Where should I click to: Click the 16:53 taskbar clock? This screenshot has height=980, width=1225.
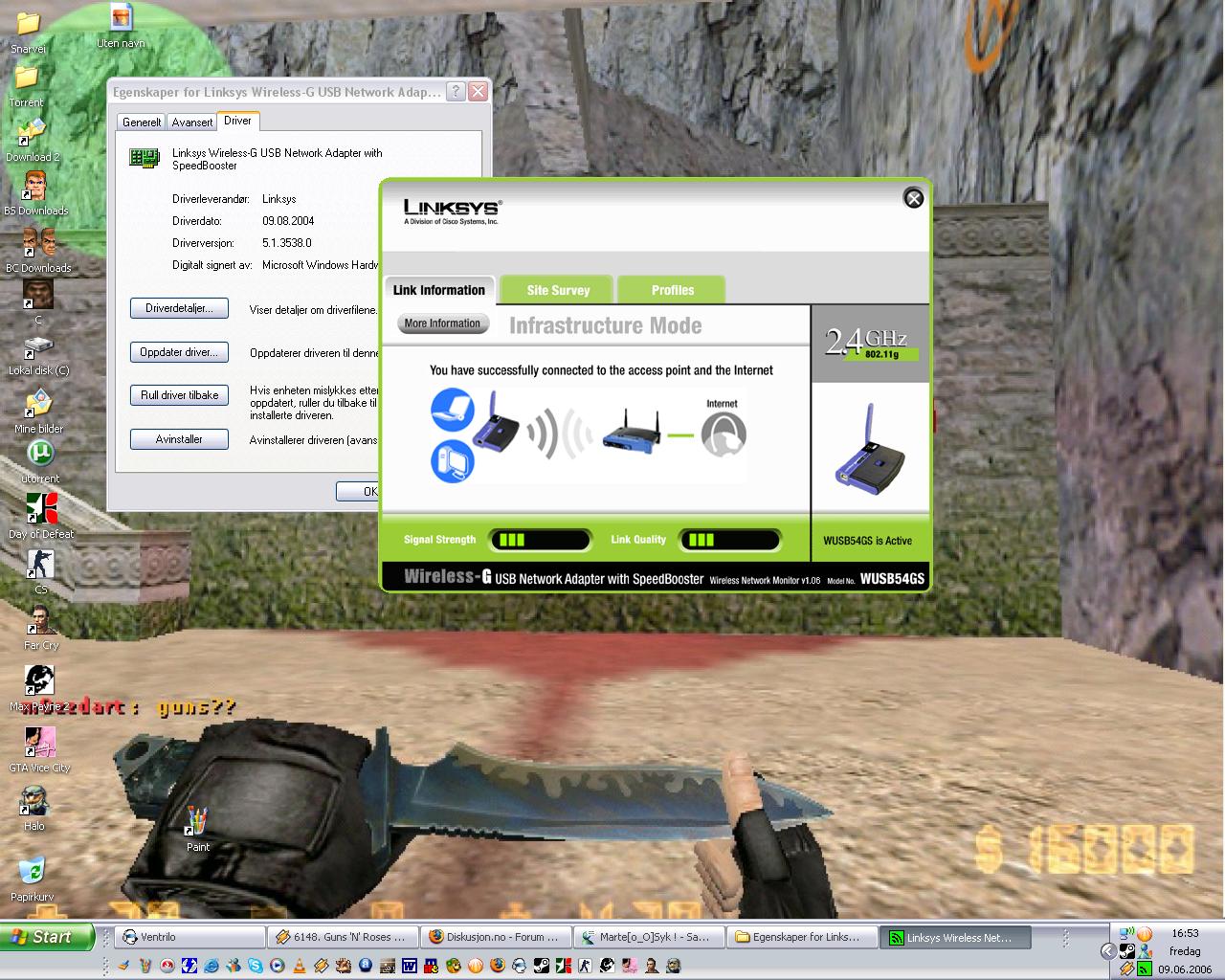(x=1185, y=932)
